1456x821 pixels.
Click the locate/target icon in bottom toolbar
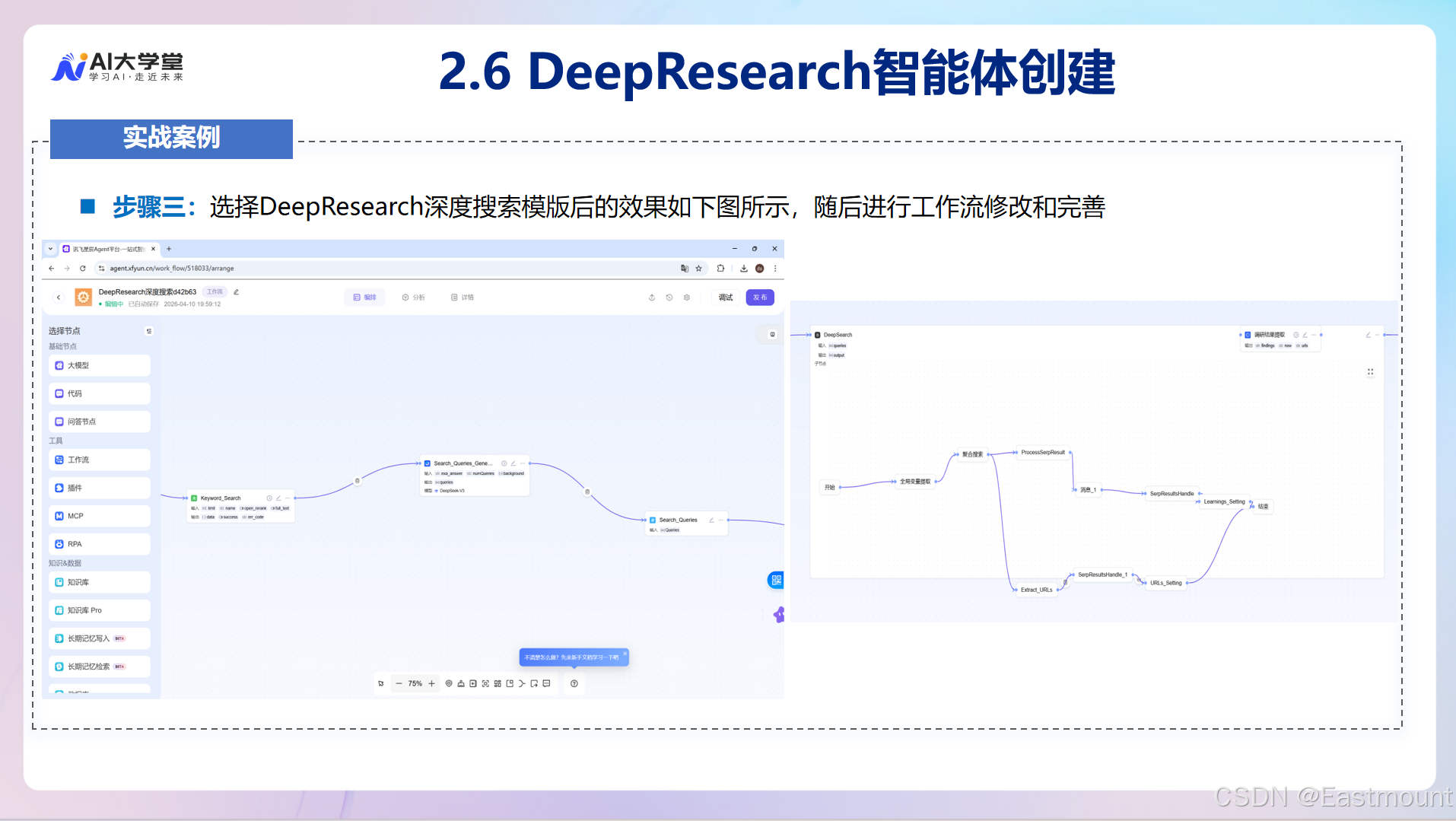pos(449,684)
